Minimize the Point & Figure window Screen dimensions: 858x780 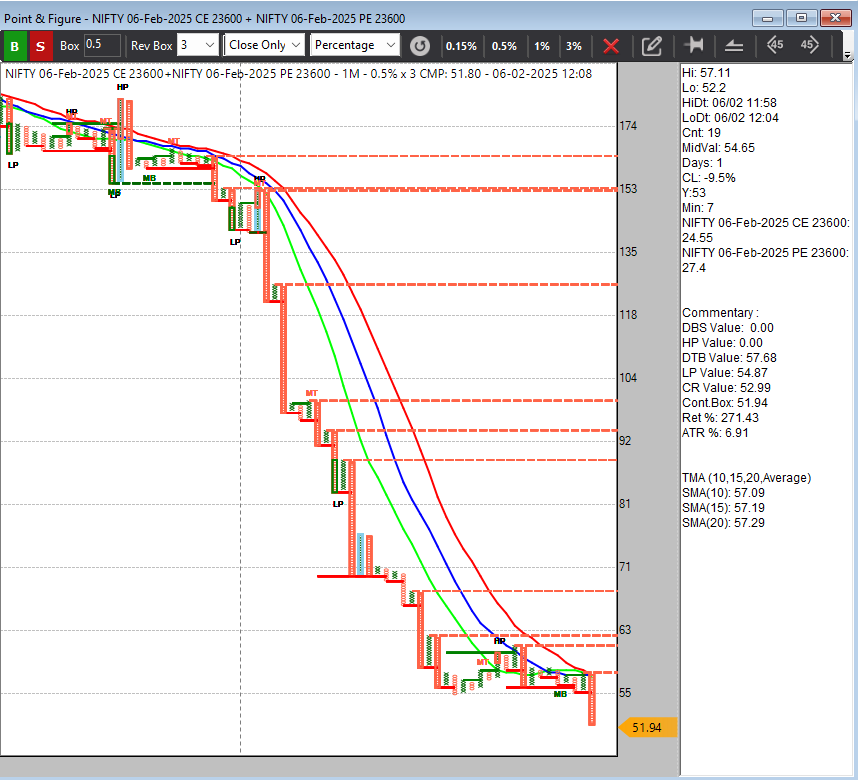768,18
